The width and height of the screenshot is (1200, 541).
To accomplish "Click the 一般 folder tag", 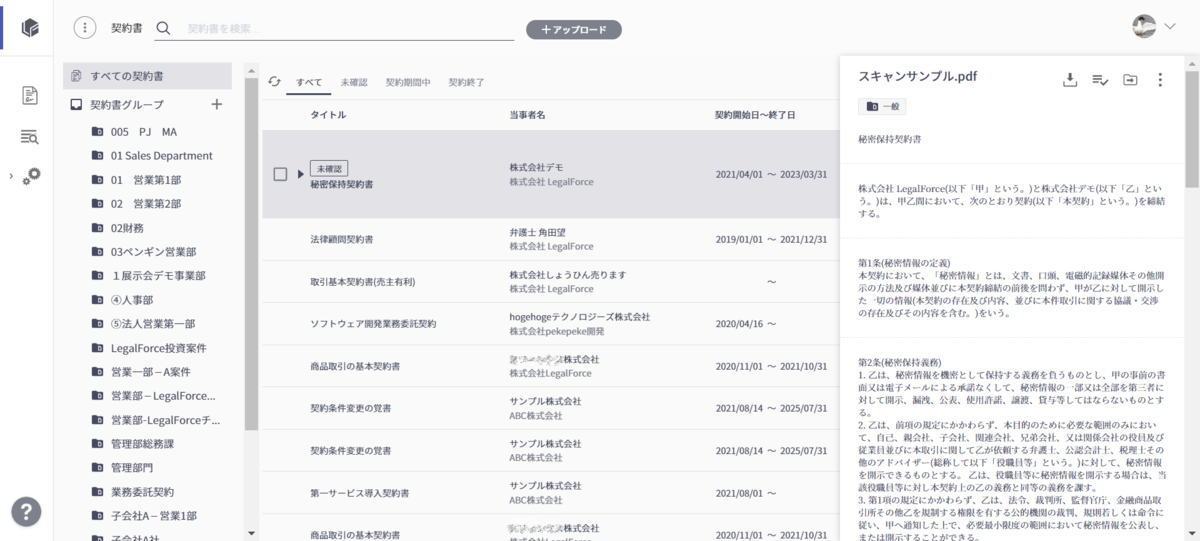I will click(882, 106).
